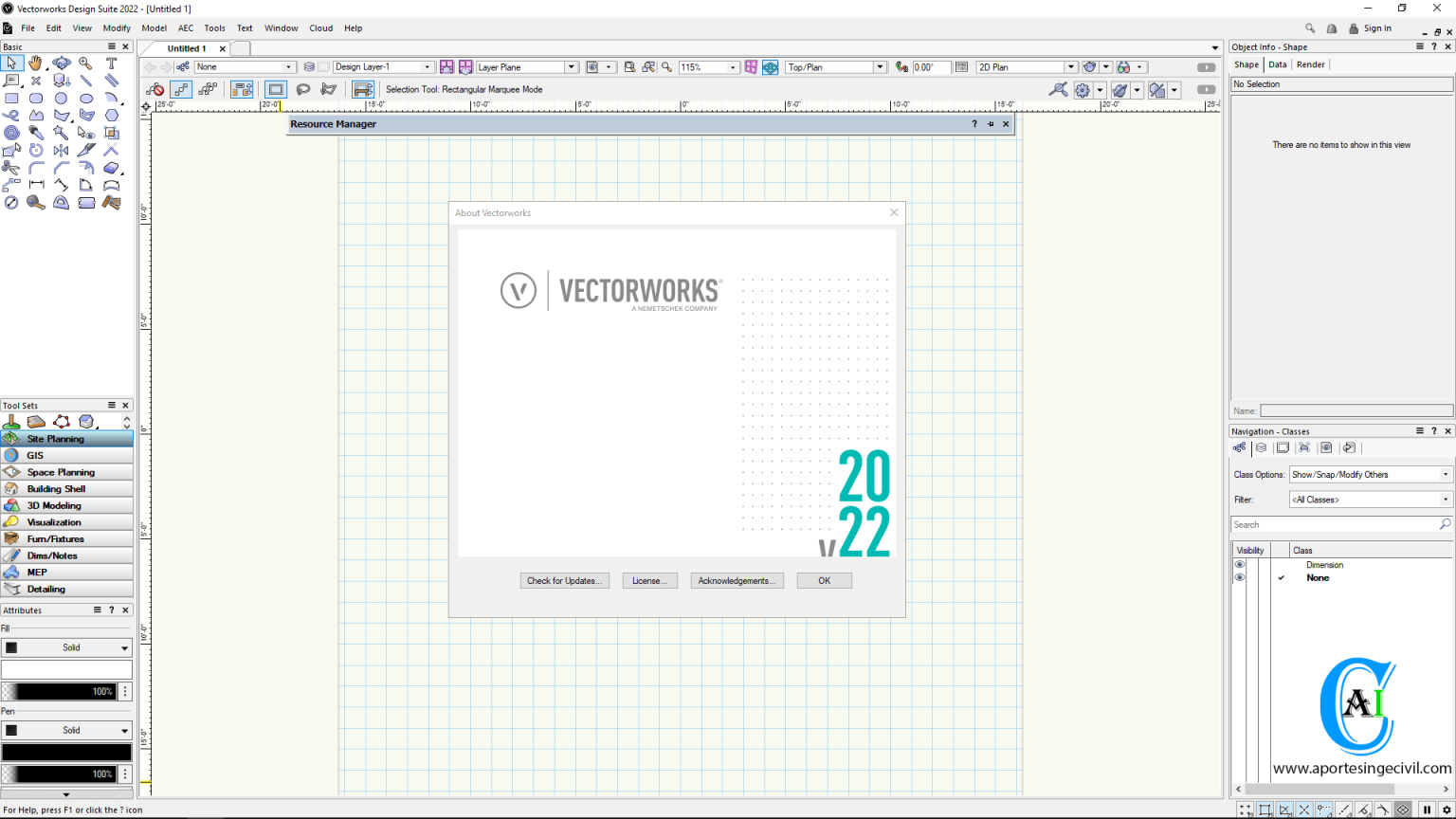
Task: Pick the Rectangle tool
Action: [x=11, y=97]
